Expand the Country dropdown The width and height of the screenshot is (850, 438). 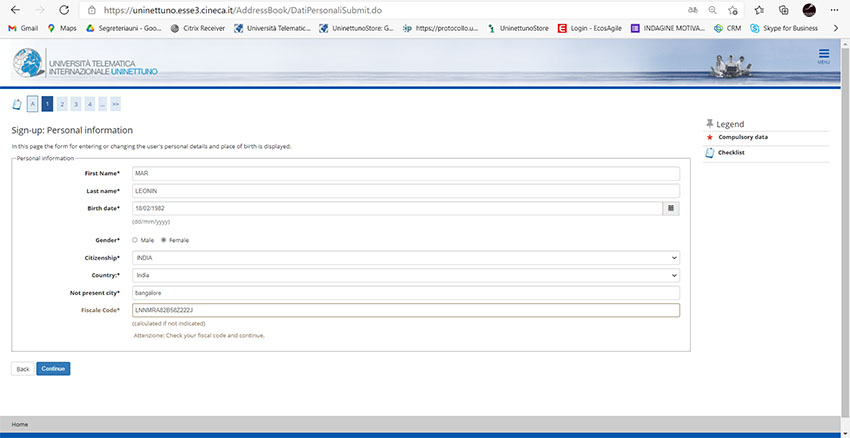coord(405,275)
